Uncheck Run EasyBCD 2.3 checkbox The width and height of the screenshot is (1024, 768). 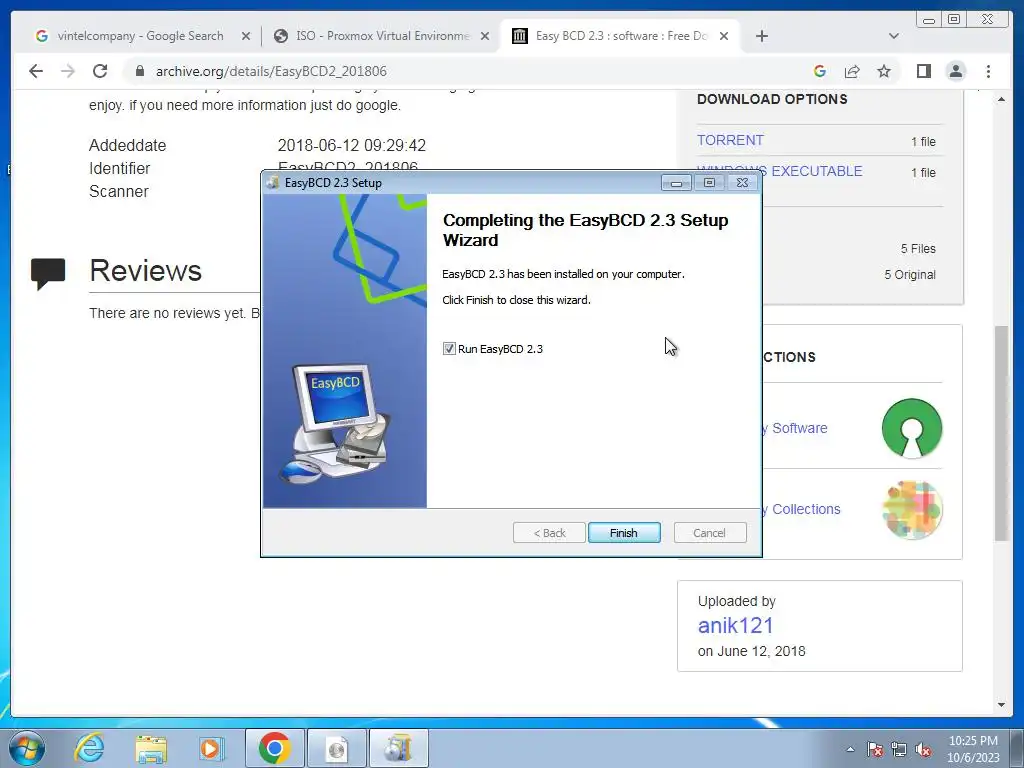449,349
